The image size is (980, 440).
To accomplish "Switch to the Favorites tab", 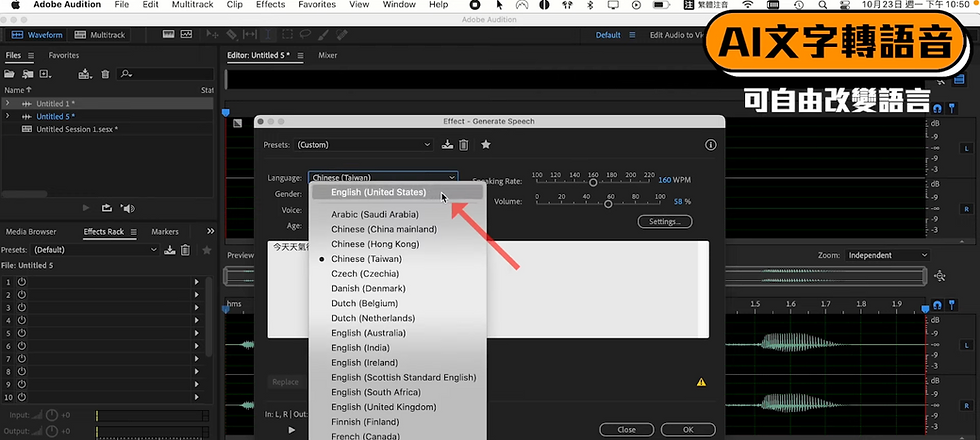I will coord(64,55).
